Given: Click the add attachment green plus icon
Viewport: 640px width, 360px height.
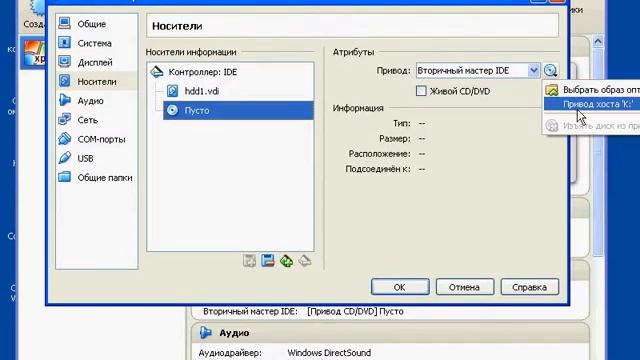Looking at the screenshot, I should tap(286, 260).
